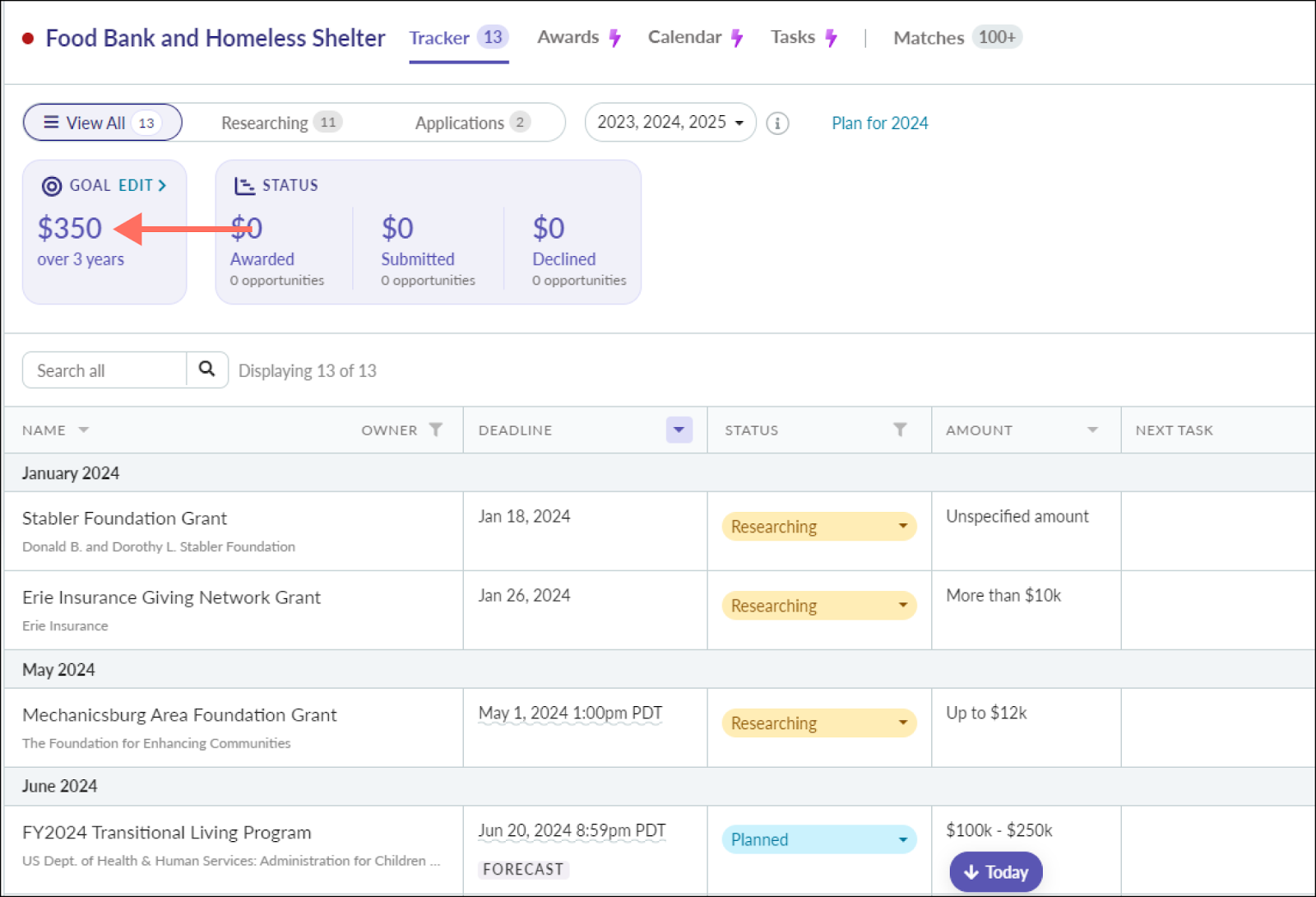Click the search magnifying glass icon
Image resolution: width=1316 pixels, height=897 pixels.
[206, 369]
